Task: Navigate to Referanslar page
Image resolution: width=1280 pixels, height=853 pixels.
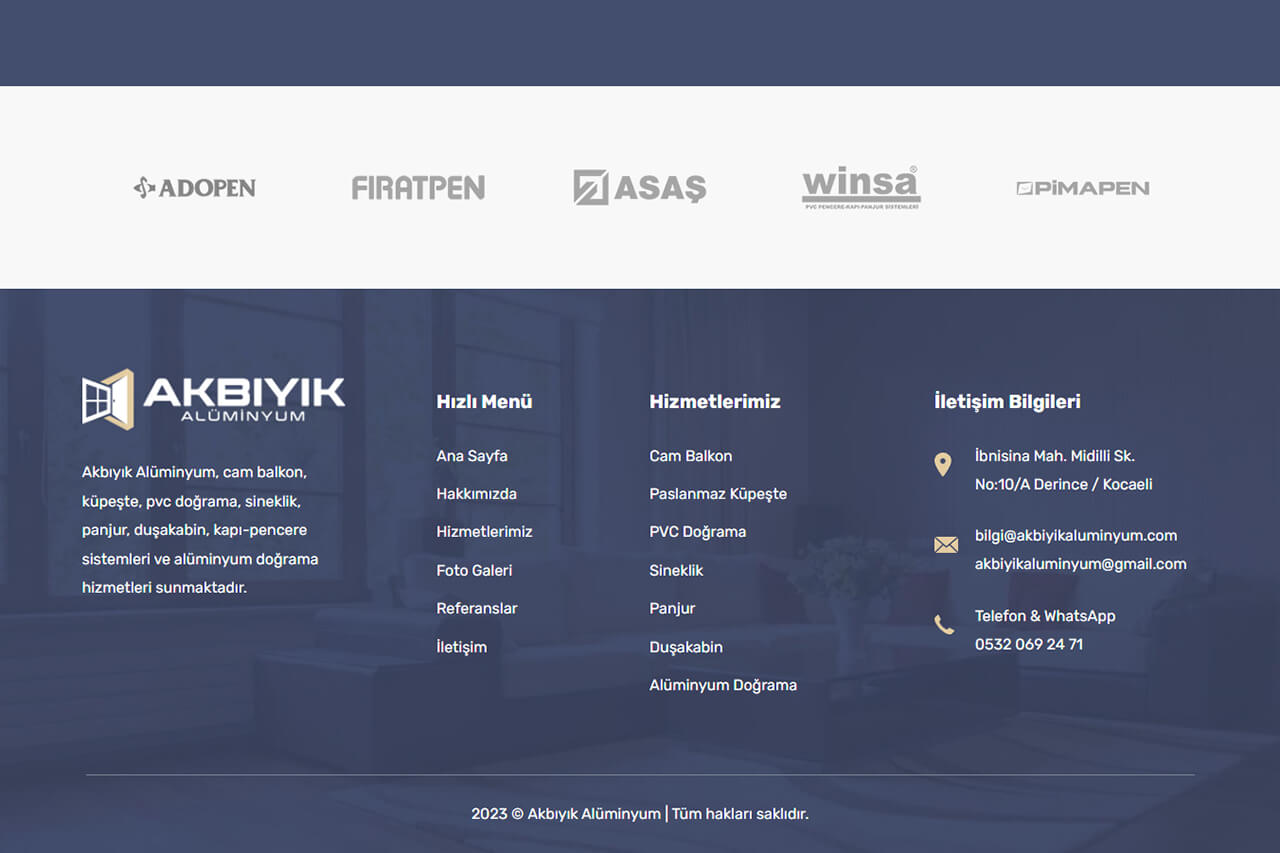Action: click(x=477, y=609)
